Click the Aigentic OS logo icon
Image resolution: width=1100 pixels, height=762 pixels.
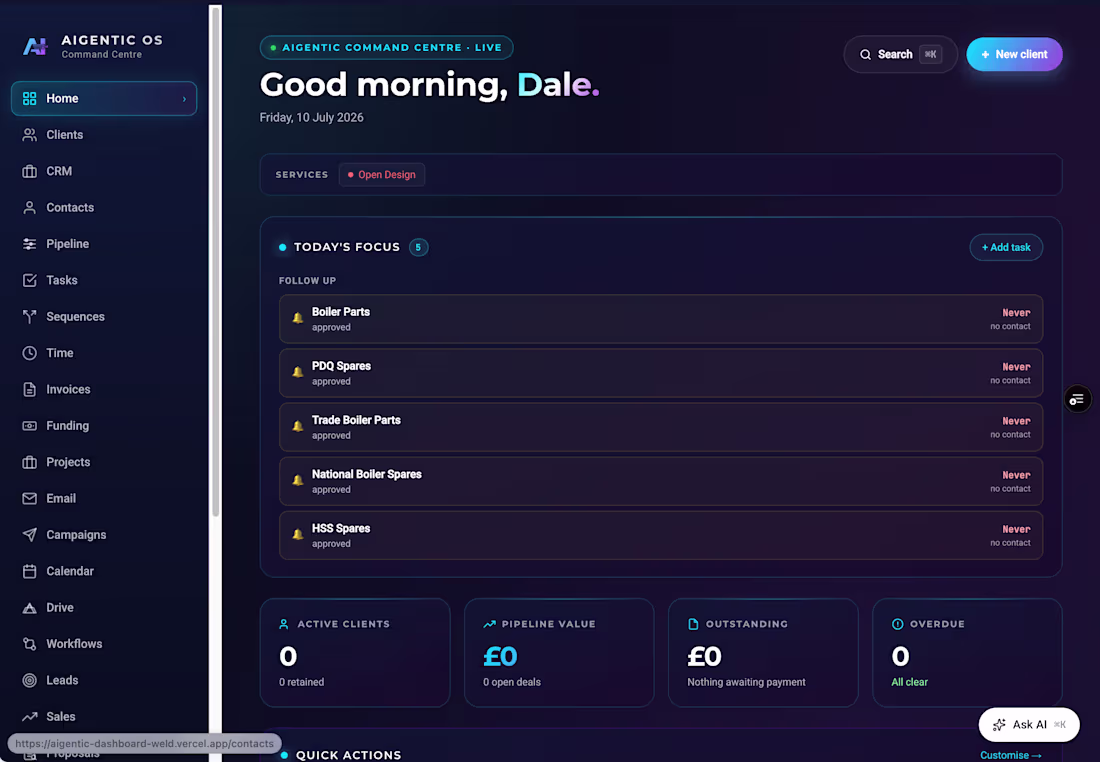(x=34, y=46)
